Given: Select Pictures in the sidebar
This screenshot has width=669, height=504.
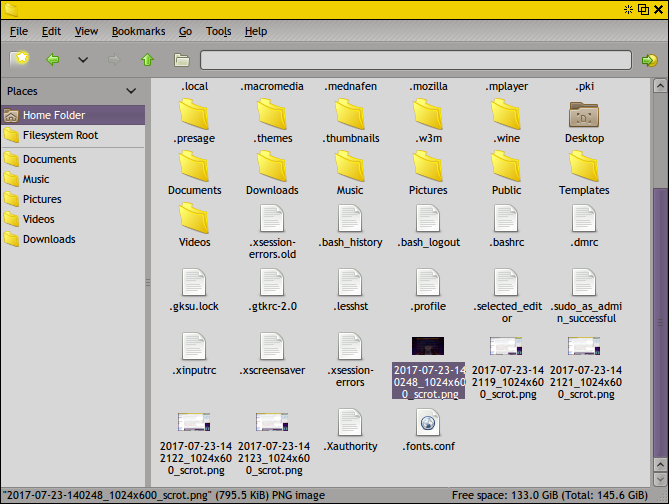Looking at the screenshot, I should coord(42,199).
